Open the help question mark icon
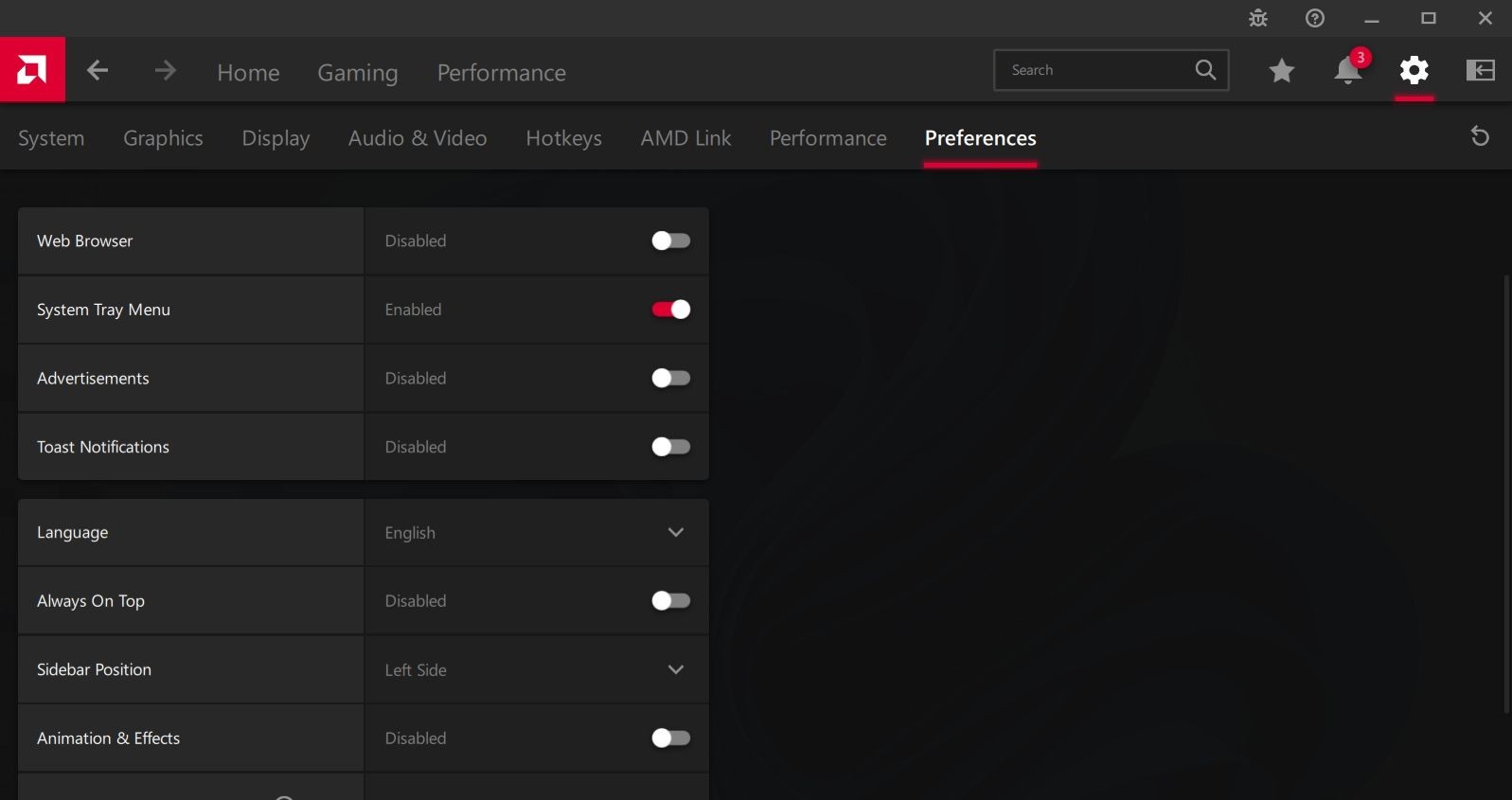 point(1314,18)
